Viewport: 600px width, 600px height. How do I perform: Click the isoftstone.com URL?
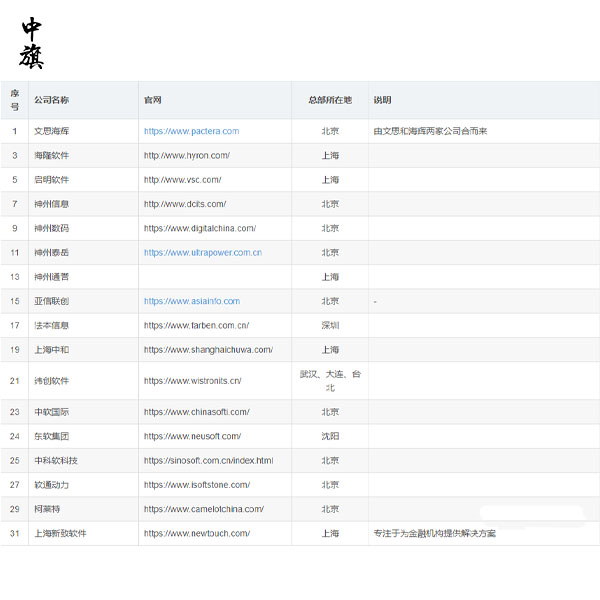(196, 485)
